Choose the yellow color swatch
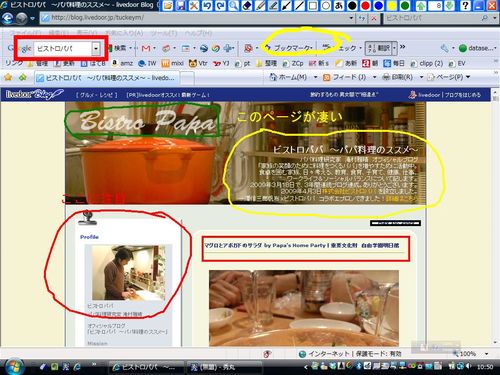Screen dimensions: 500x375 (x=392, y=6)
